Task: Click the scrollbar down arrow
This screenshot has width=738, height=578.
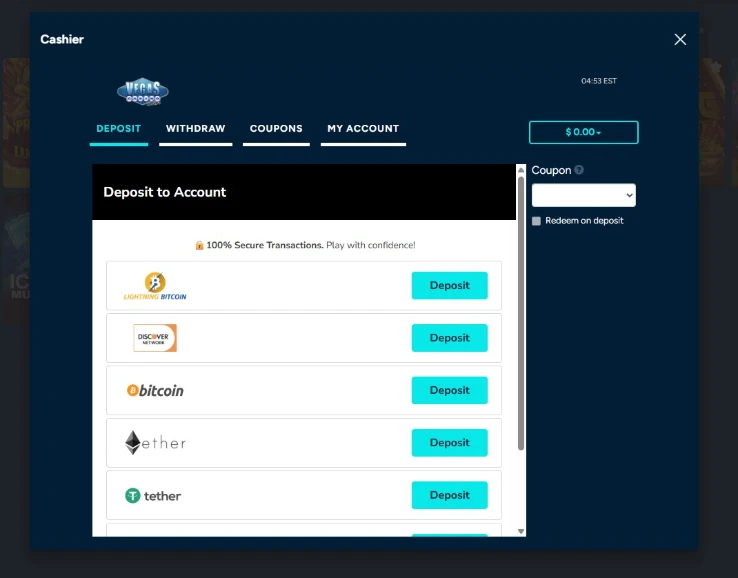Action: [521, 531]
